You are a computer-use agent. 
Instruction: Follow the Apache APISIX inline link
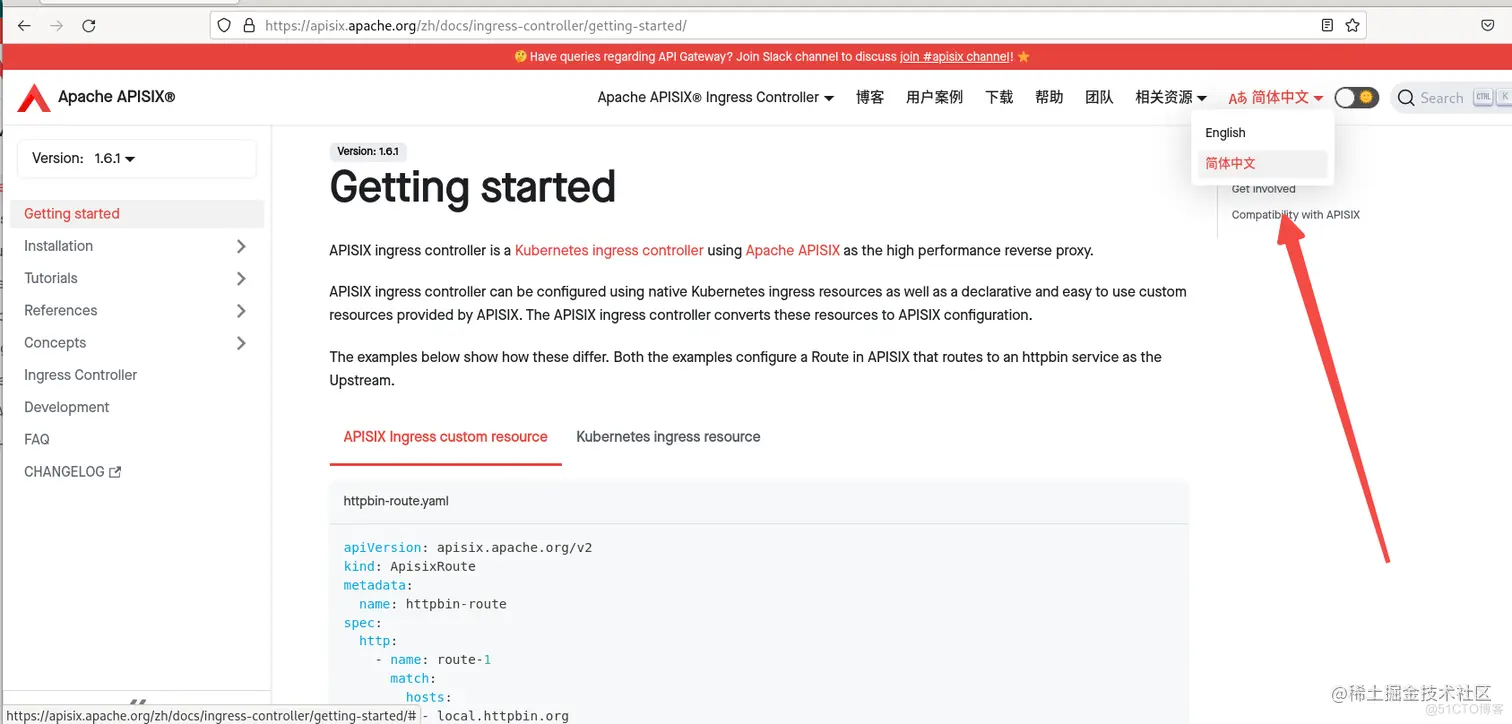pos(793,251)
